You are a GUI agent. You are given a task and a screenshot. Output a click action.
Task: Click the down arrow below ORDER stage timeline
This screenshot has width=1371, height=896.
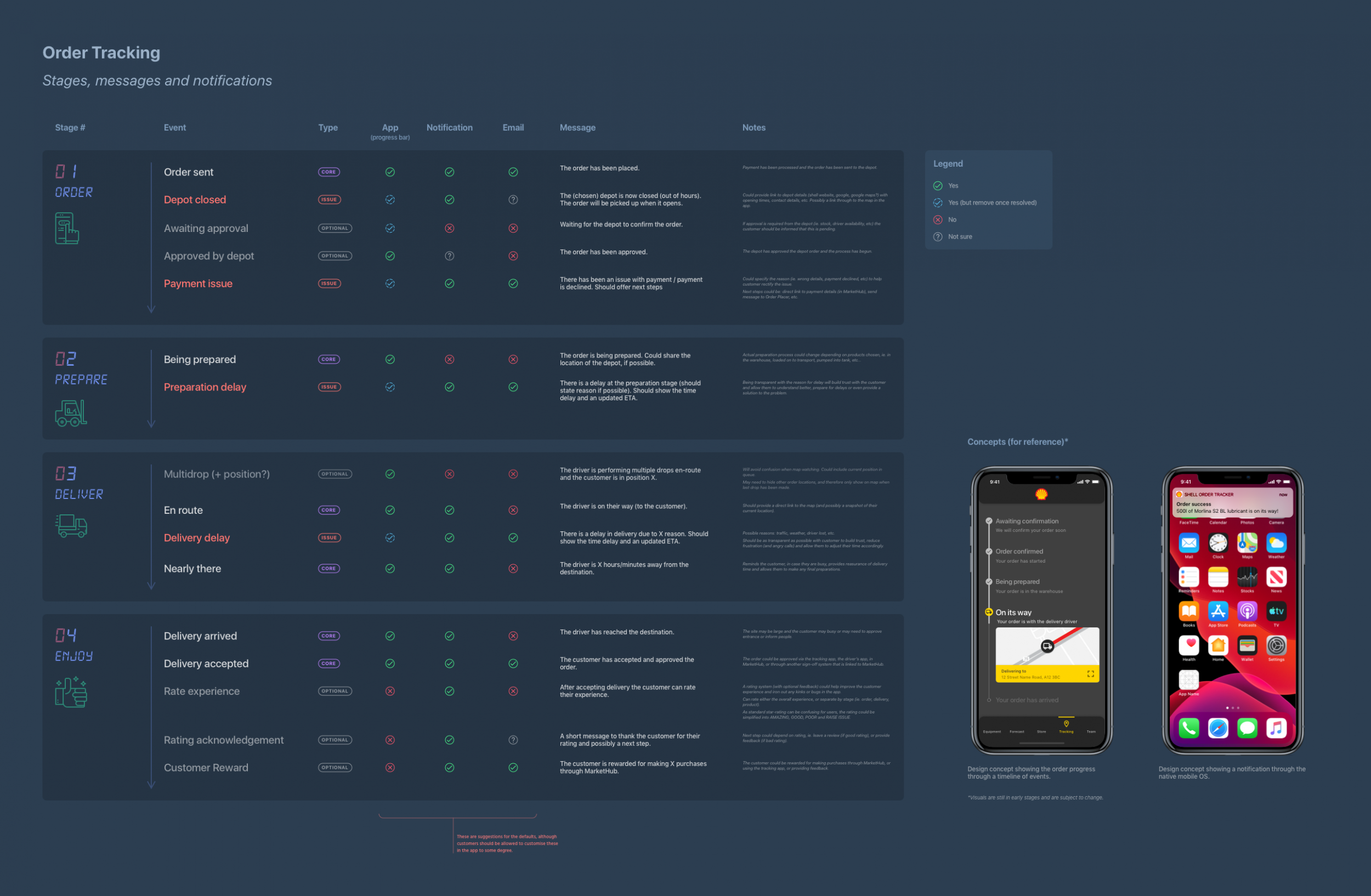click(151, 309)
